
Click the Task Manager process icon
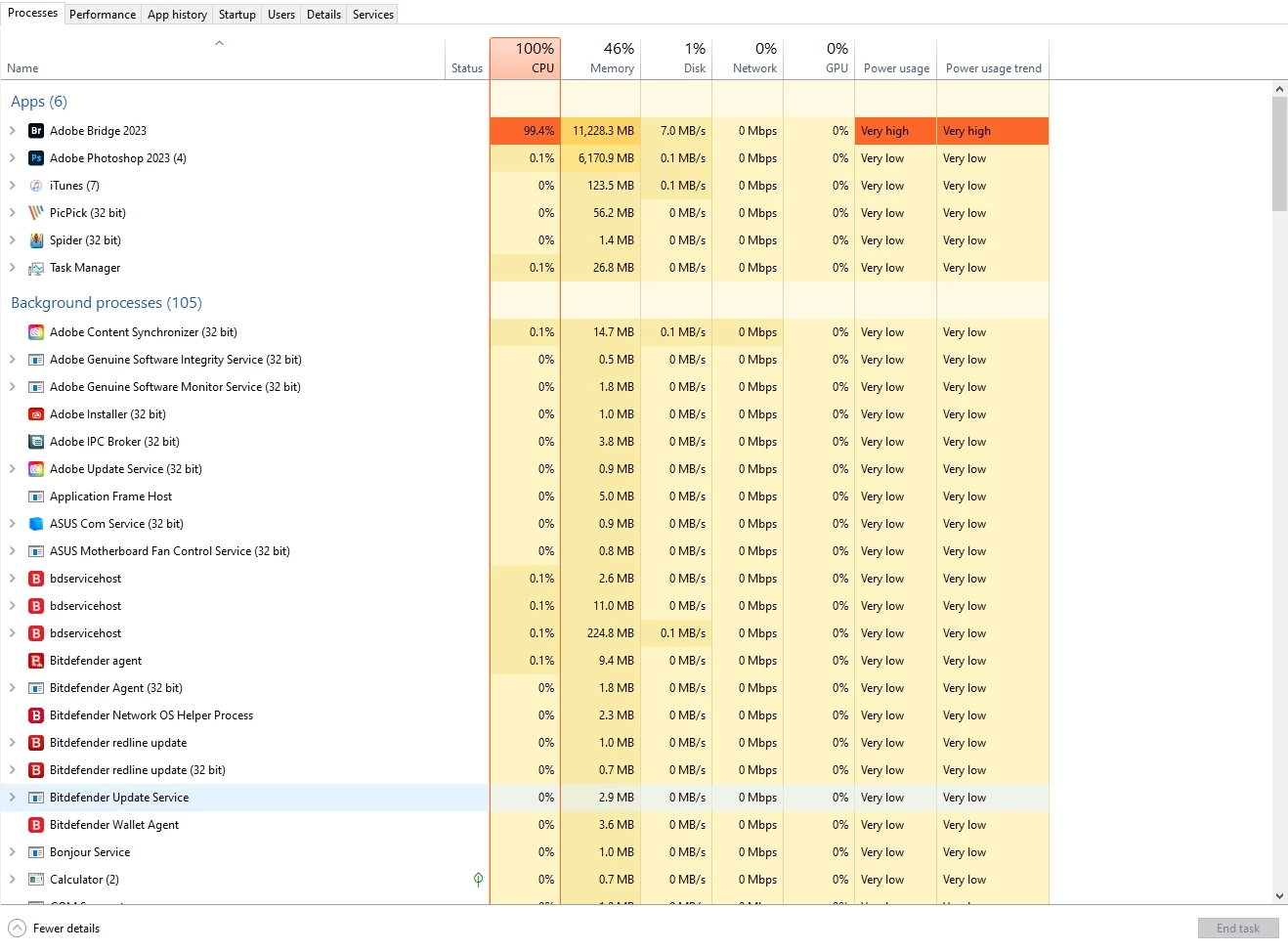[36, 268]
